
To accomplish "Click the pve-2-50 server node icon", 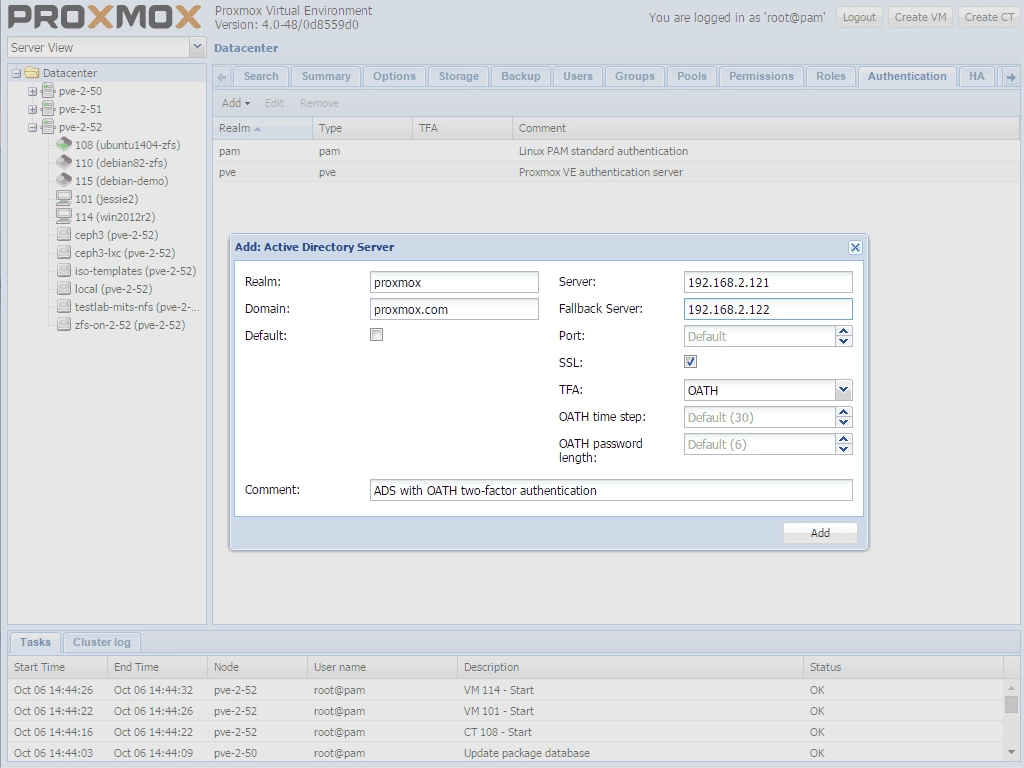I will click(48, 91).
